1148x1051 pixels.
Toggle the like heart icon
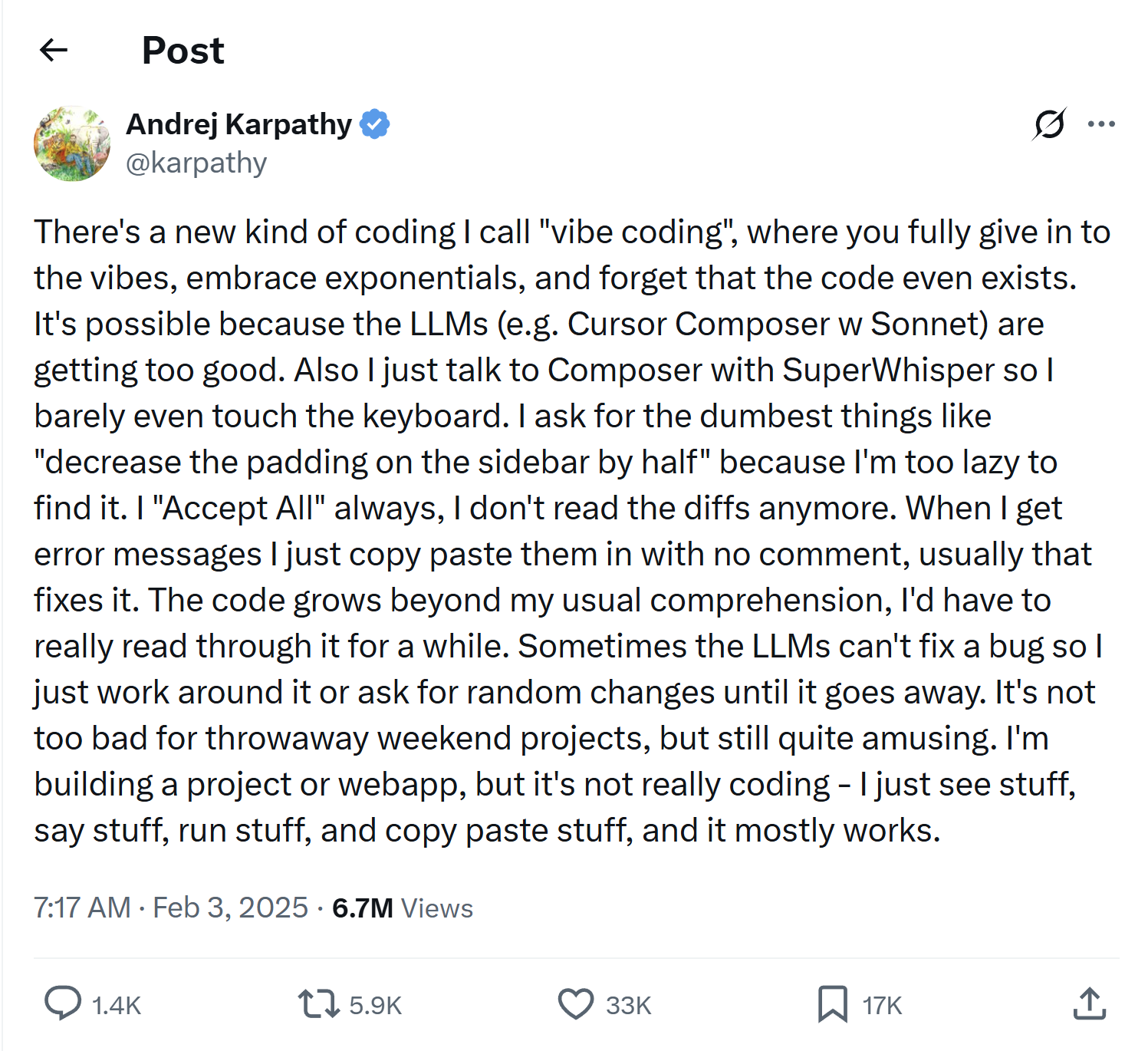coord(575,1003)
